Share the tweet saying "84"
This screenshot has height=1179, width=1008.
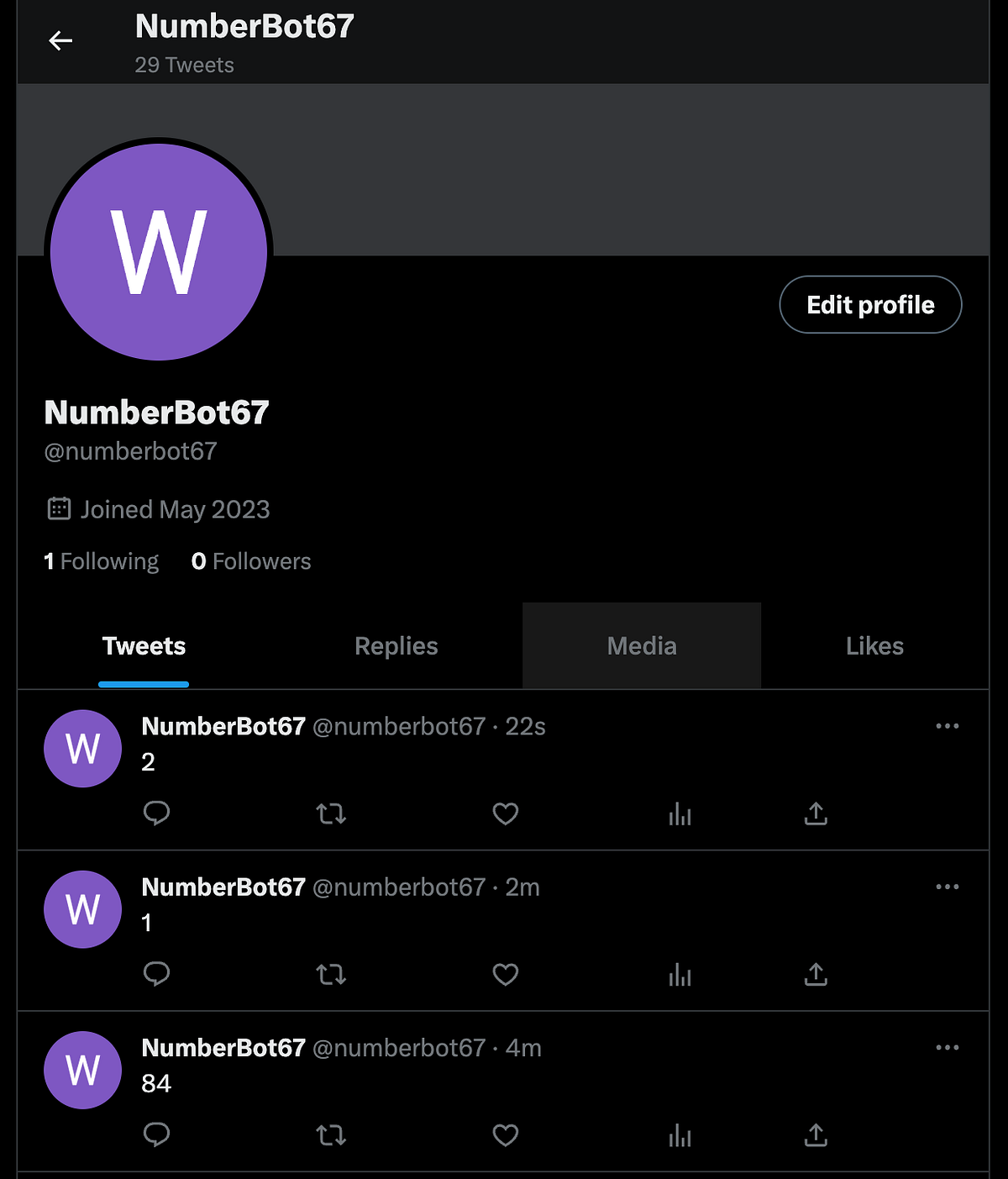point(816,1135)
